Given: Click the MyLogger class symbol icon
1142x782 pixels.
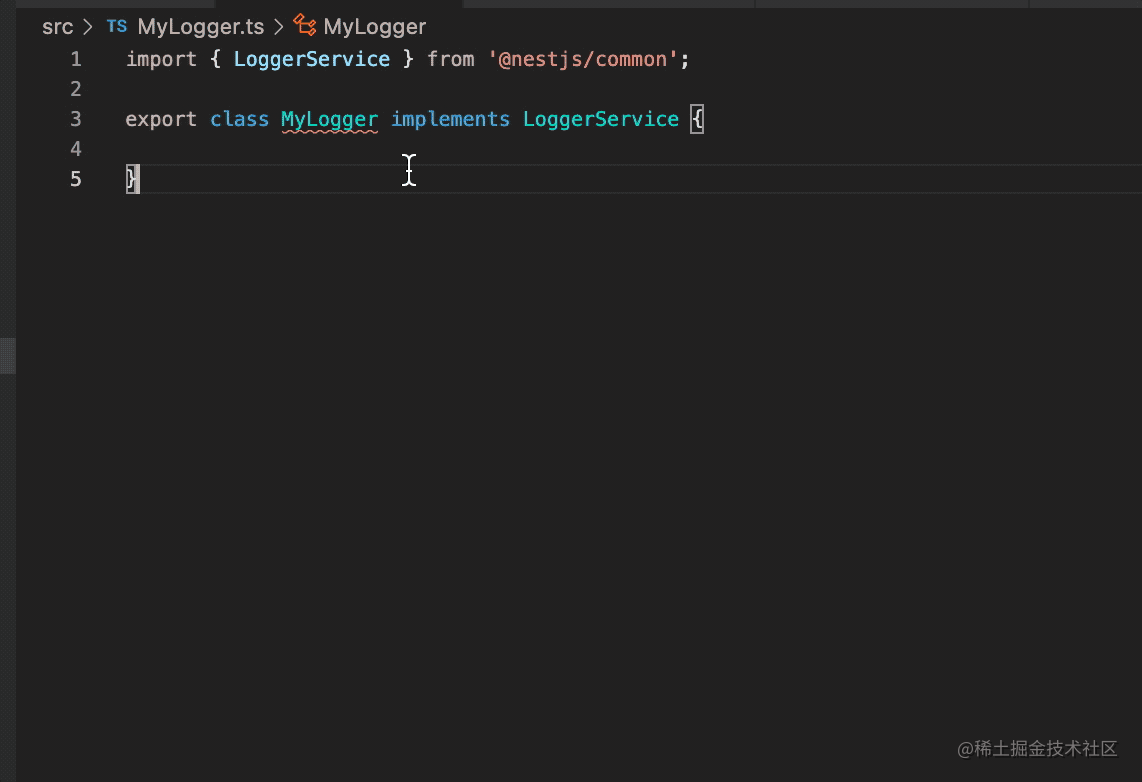Looking at the screenshot, I should pos(304,25).
